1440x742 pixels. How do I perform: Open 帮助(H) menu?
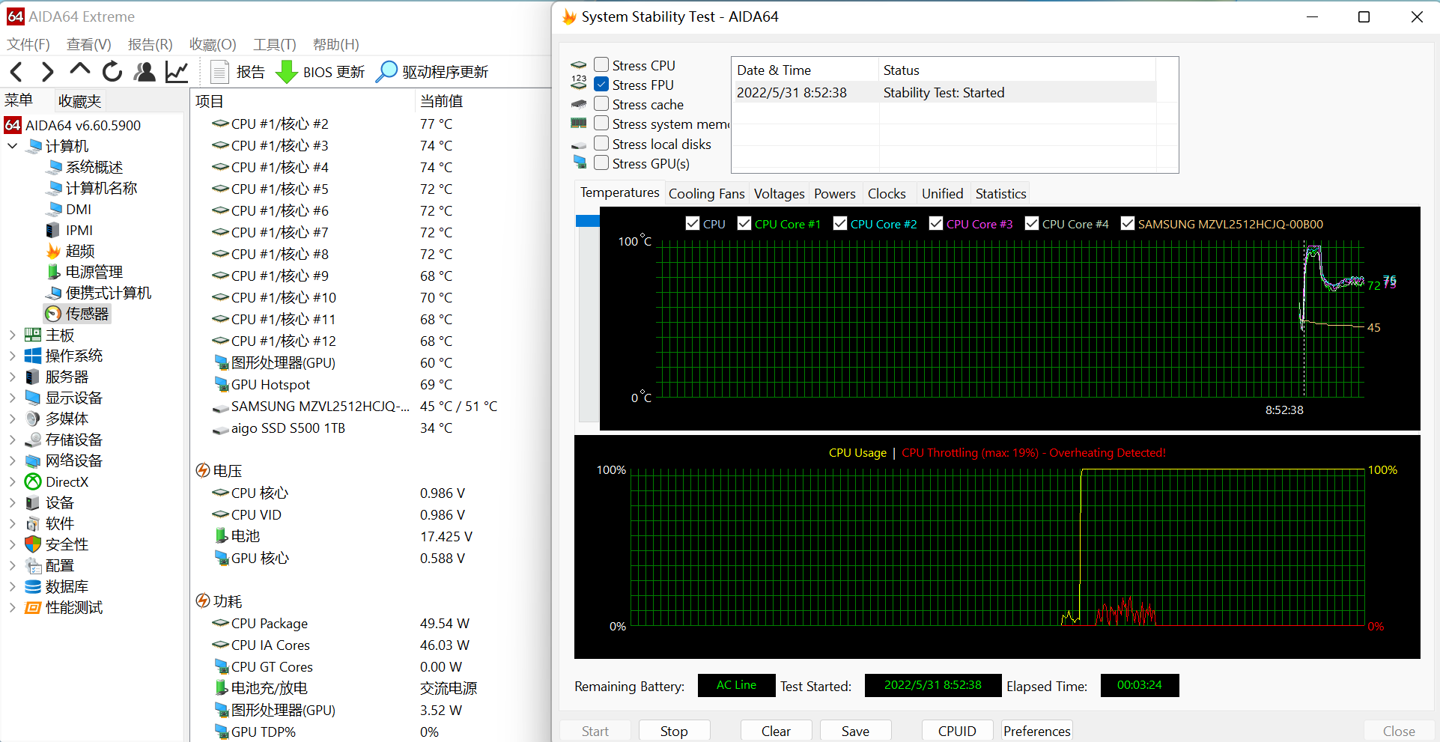336,44
